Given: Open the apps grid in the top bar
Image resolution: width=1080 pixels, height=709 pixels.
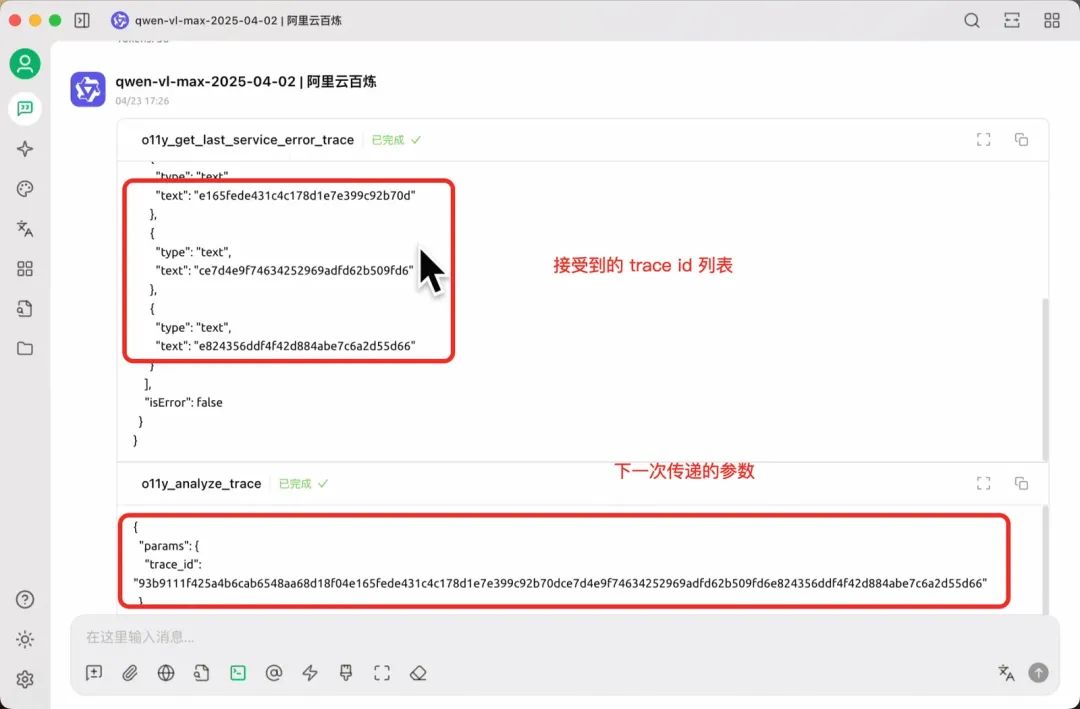Looking at the screenshot, I should point(1051,19).
